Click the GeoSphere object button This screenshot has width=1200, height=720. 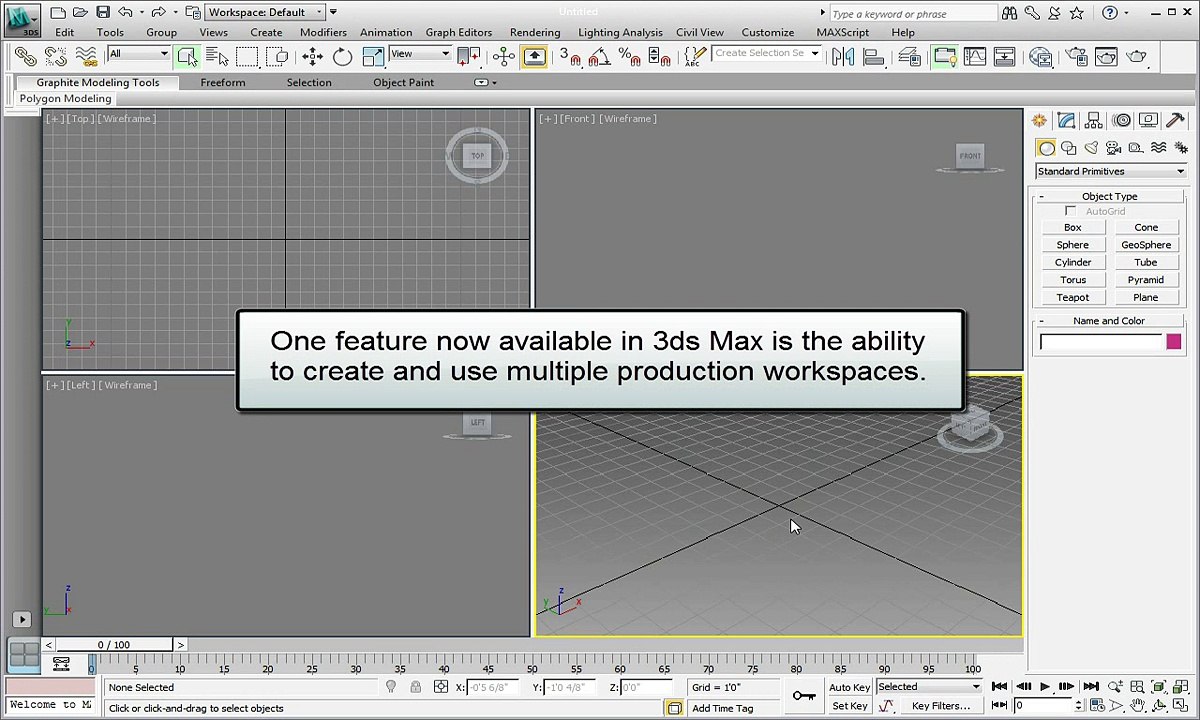coord(1146,245)
